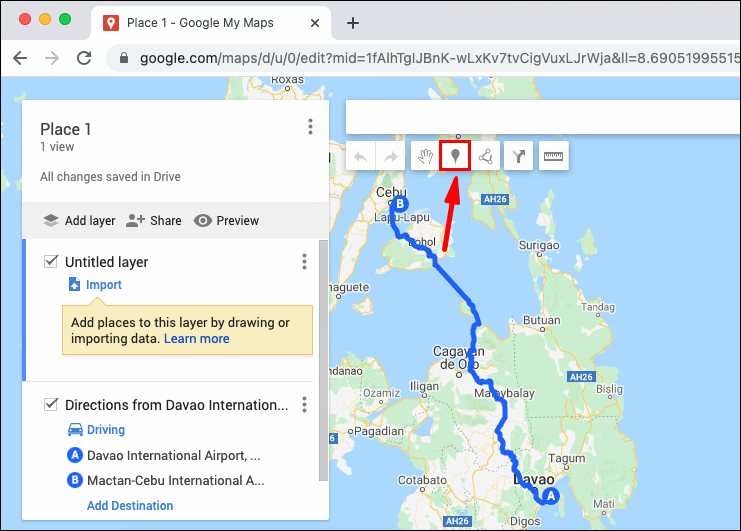Screen dimensions: 741x531
Task: Close the Place 1 - Google My Maps tab
Action: (315, 23)
